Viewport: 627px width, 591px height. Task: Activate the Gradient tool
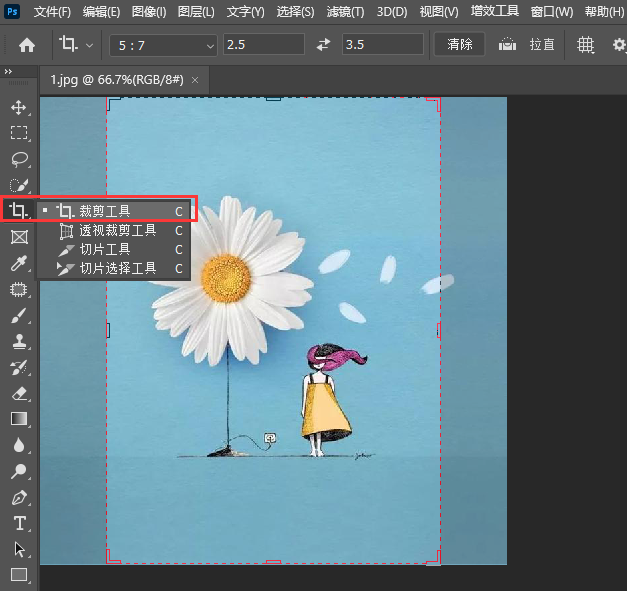click(19, 419)
